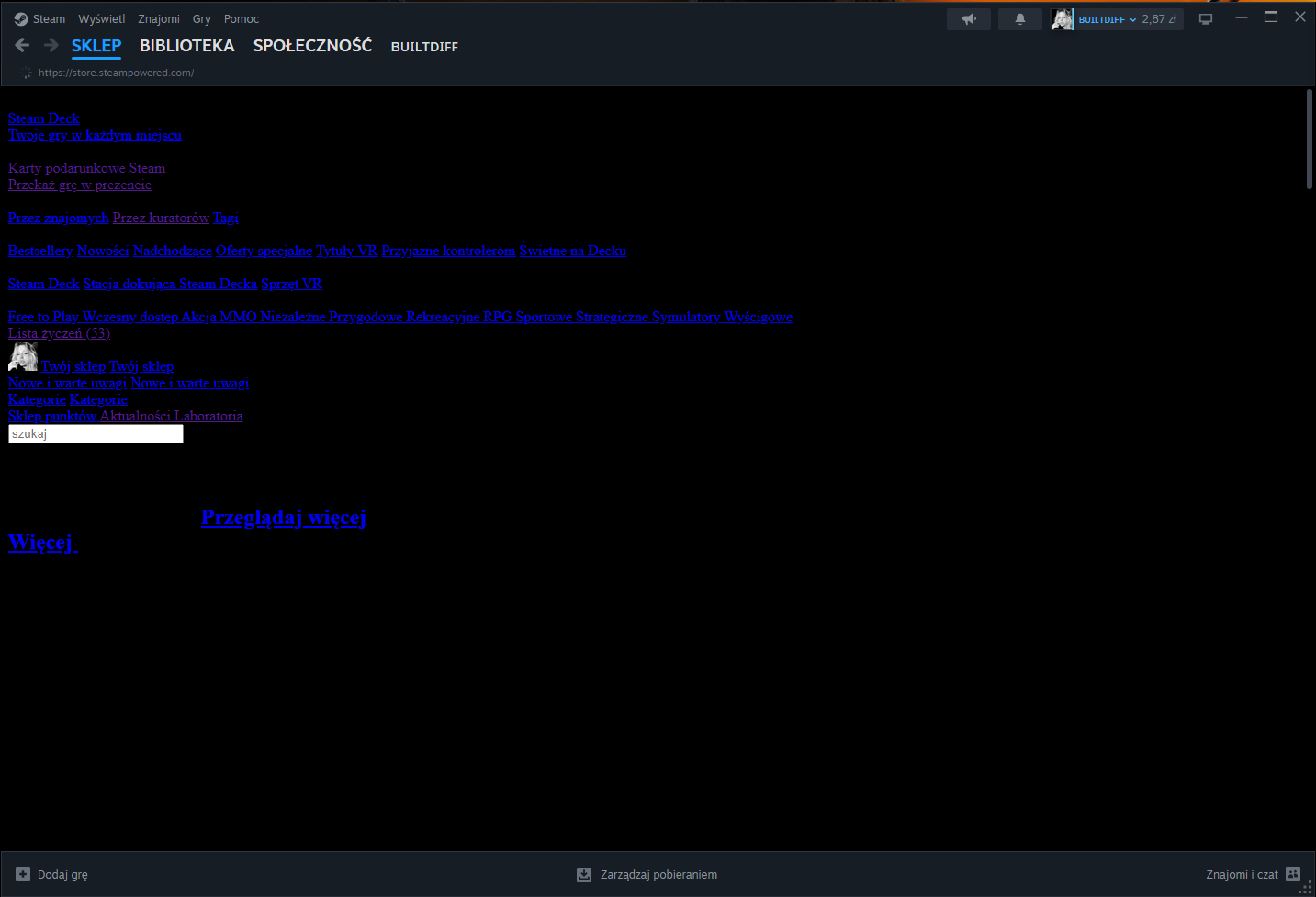Open the notifications bell
The height and width of the screenshot is (897, 1316).
tap(1020, 19)
